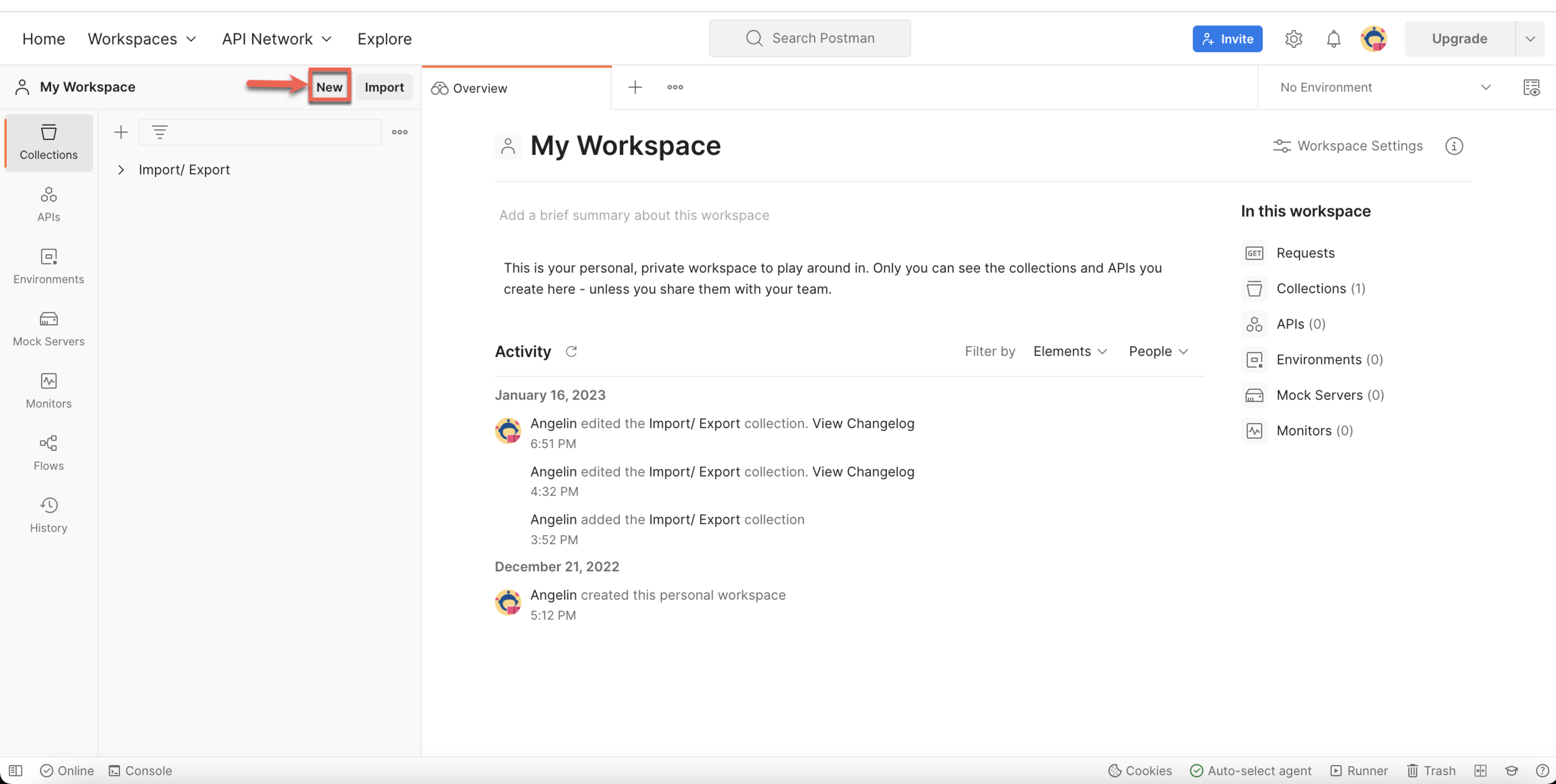Click the Upgrade button
1556x784 pixels.
[1460, 39]
